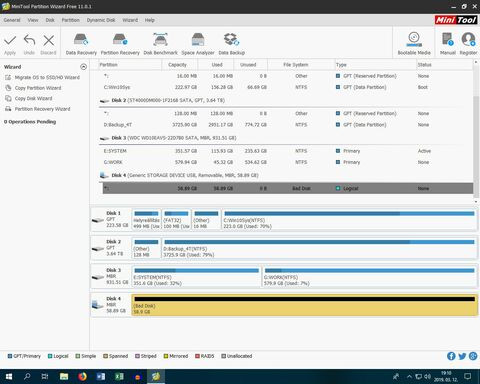The height and width of the screenshot is (384, 480).
Task: Select Disk 3 drive icon in disk map
Action: point(98,277)
